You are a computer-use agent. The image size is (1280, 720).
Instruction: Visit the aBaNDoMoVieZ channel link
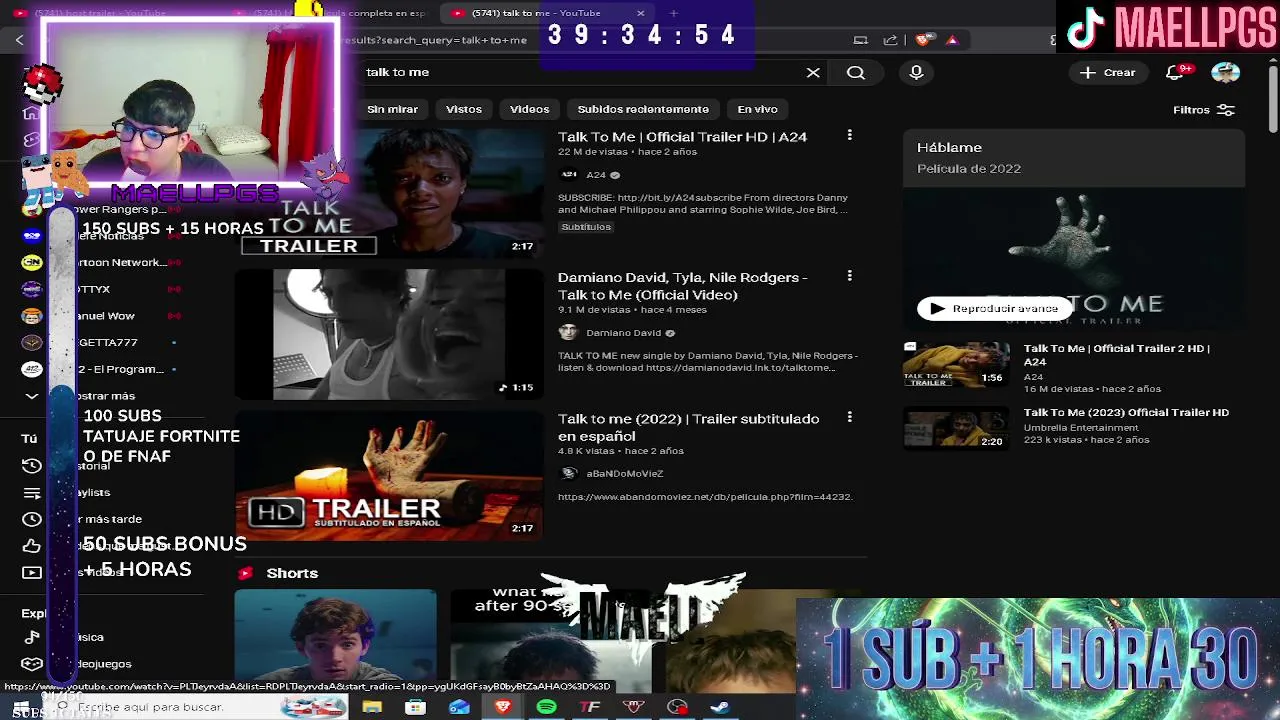[624, 474]
